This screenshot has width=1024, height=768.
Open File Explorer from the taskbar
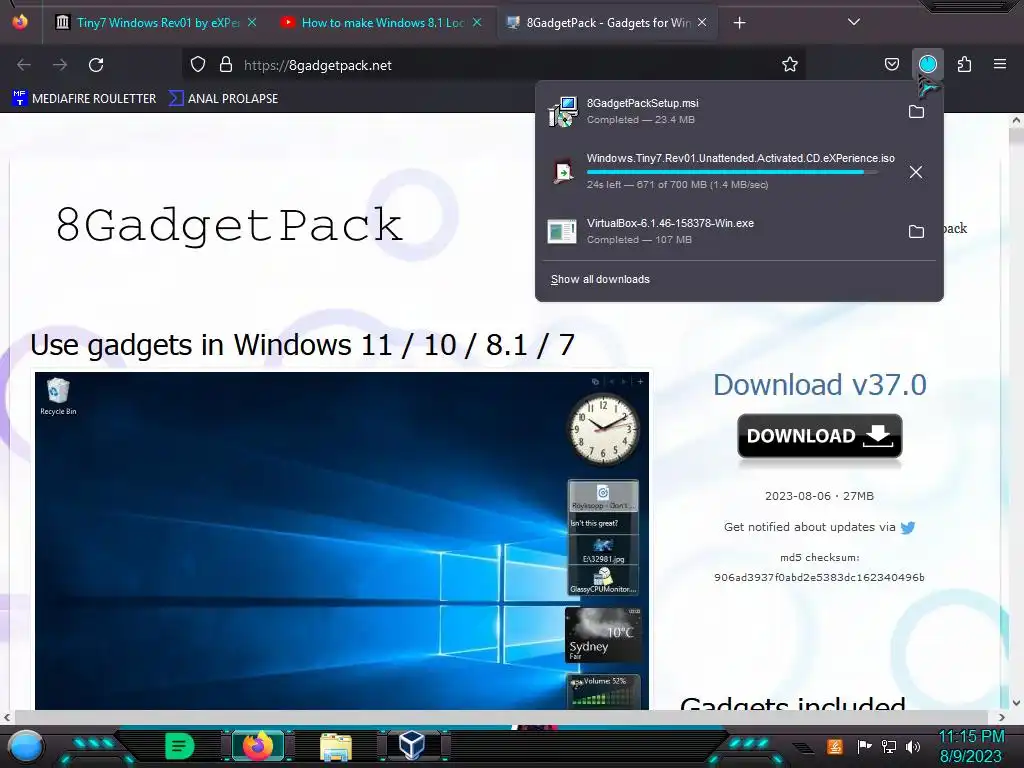coord(336,746)
